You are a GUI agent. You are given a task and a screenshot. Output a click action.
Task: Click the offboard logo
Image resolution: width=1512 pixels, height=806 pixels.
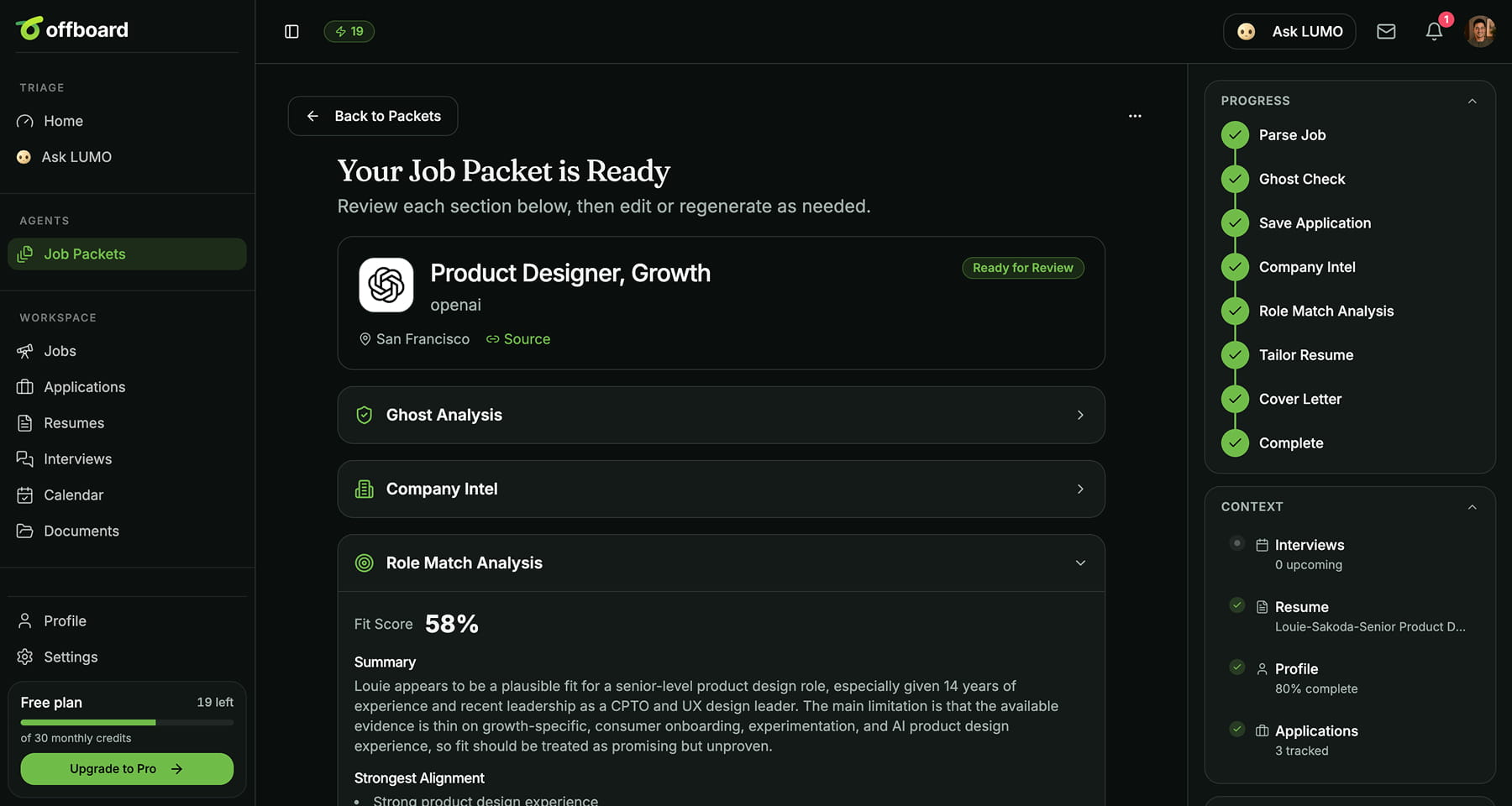pyautogui.click(x=72, y=29)
